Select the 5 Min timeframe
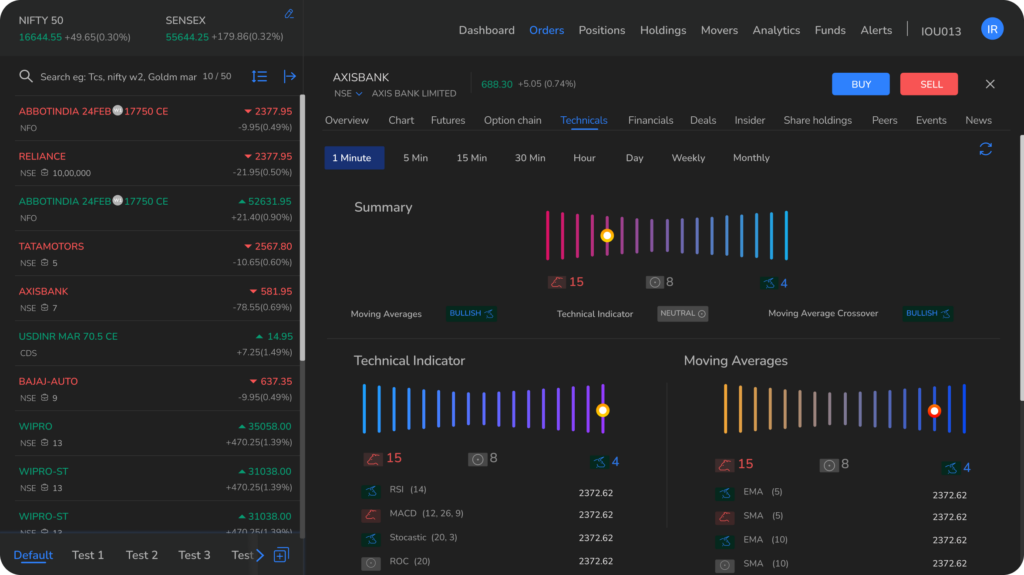Viewport: 1024px width, 575px height. (415, 158)
